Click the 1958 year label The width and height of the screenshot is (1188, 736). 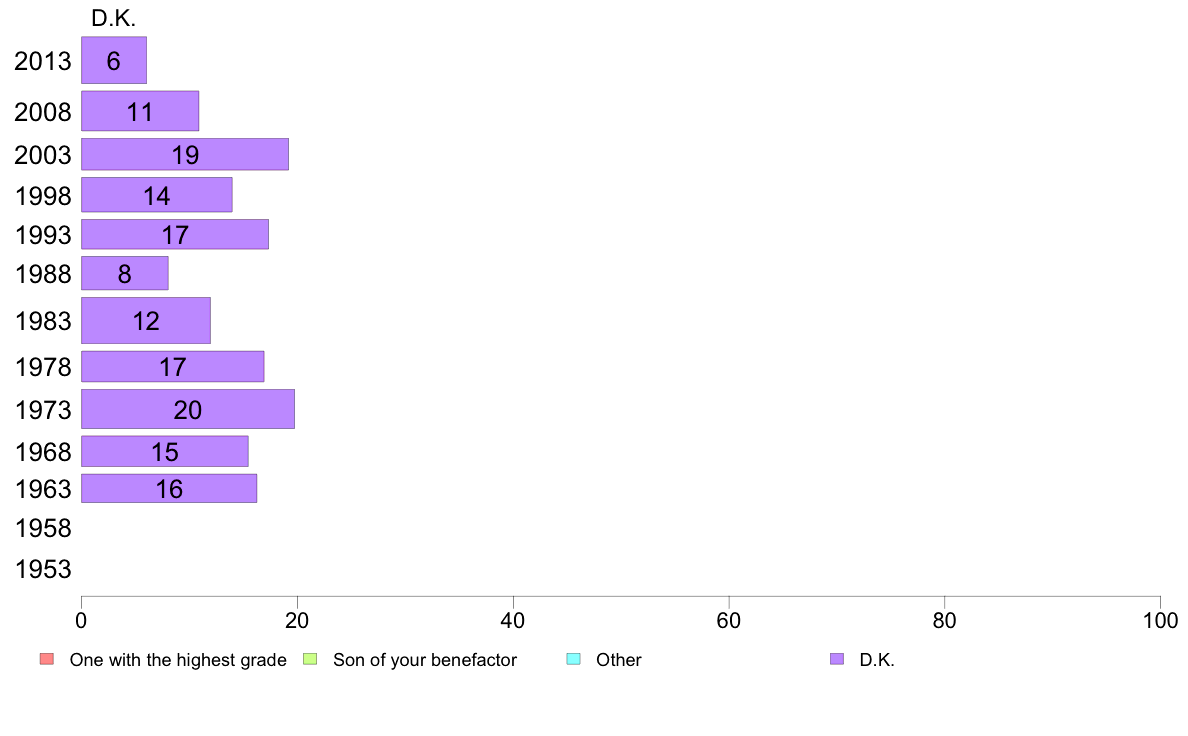(x=43, y=528)
